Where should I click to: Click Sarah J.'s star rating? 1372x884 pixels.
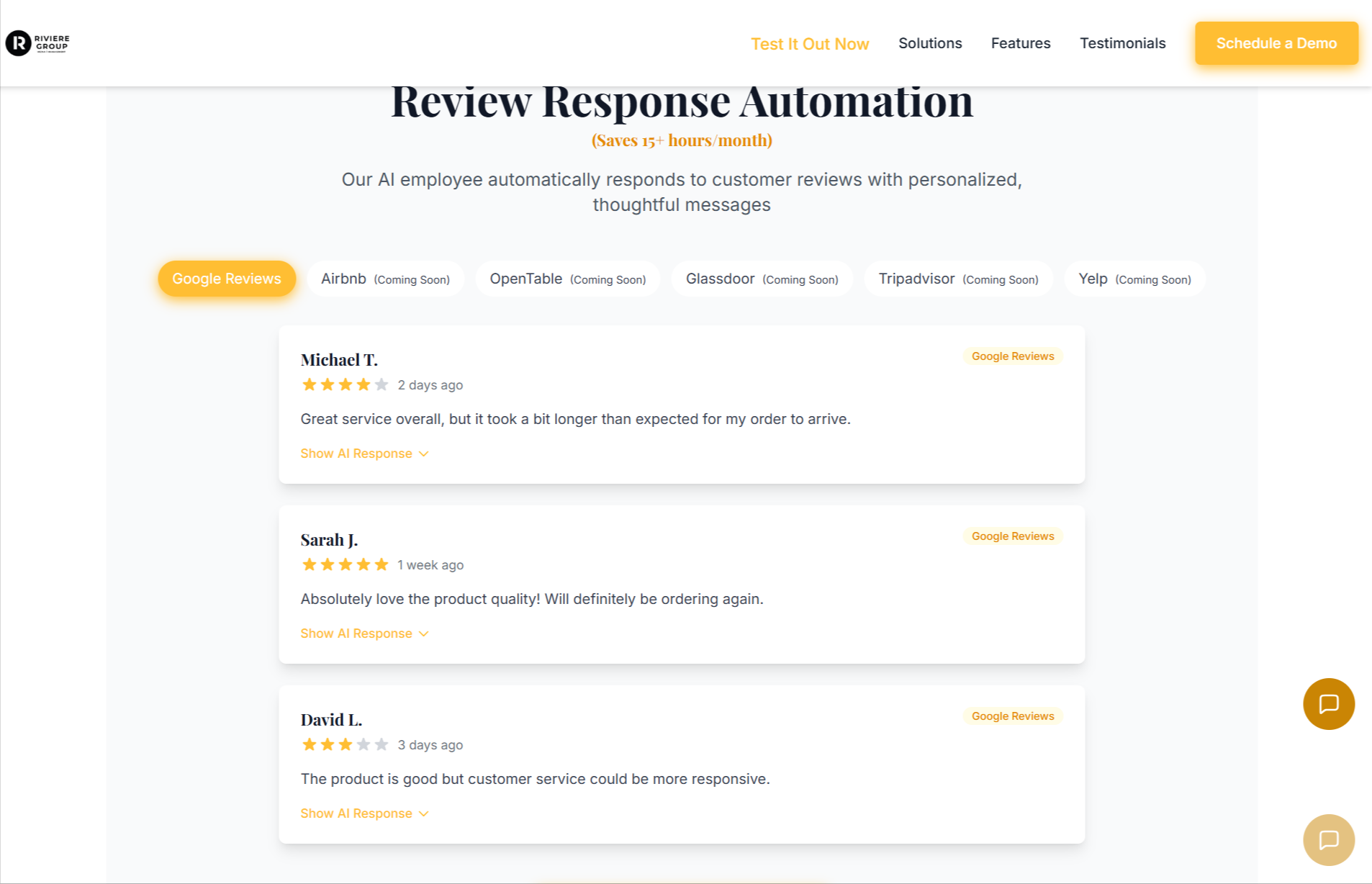point(345,564)
